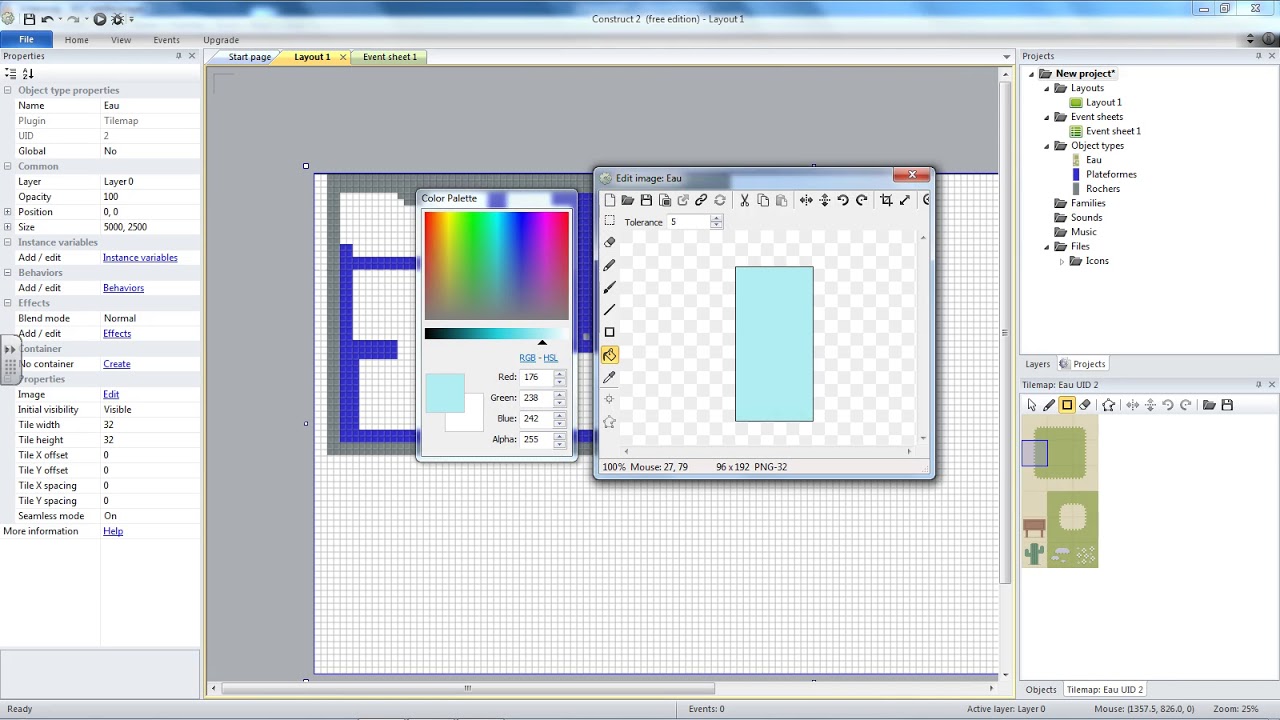Click the Behaviors link
This screenshot has width=1280, height=720.
(x=123, y=288)
